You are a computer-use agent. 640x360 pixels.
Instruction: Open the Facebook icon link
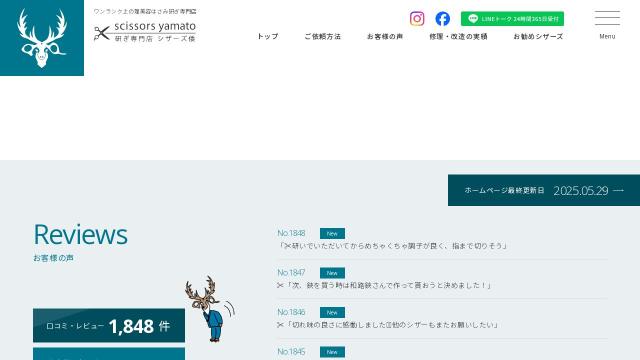pyautogui.click(x=442, y=19)
